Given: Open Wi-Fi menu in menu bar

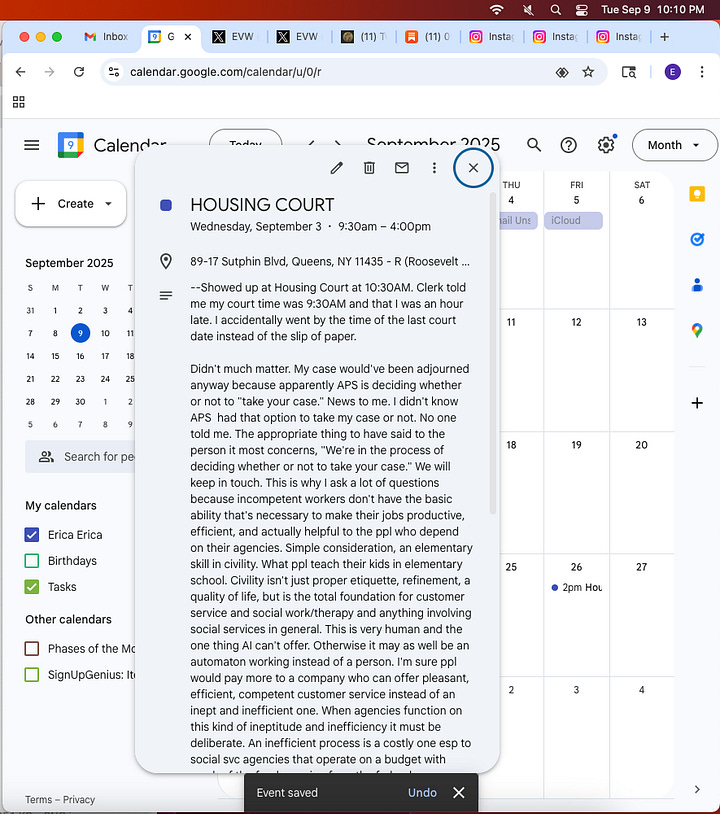Looking at the screenshot, I should [x=497, y=10].
